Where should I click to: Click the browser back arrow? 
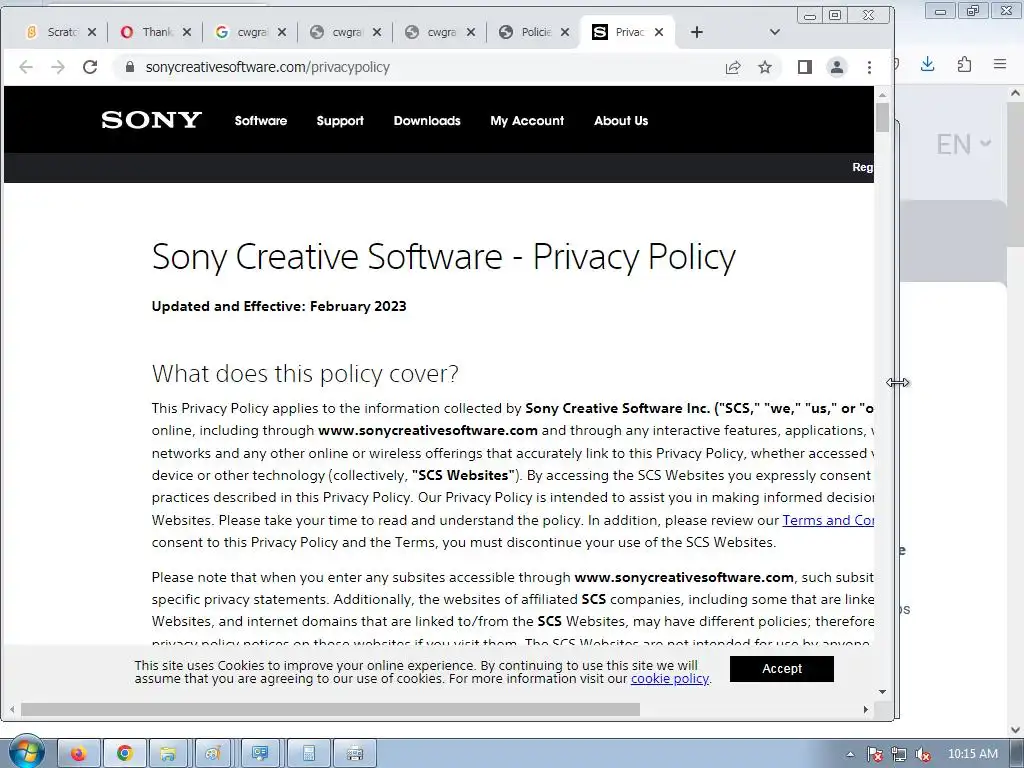pyautogui.click(x=26, y=67)
